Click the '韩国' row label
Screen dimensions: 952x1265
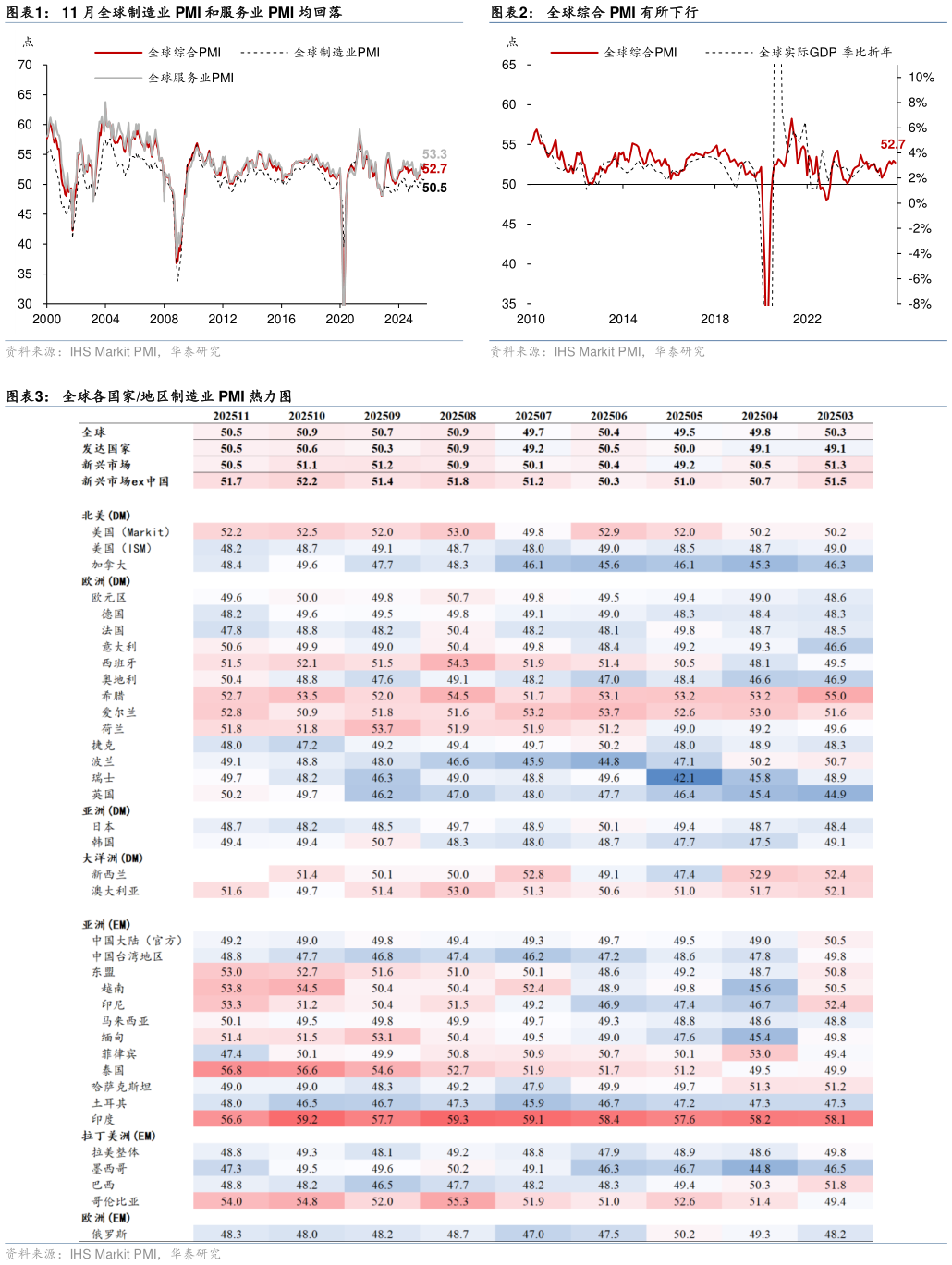click(x=103, y=843)
